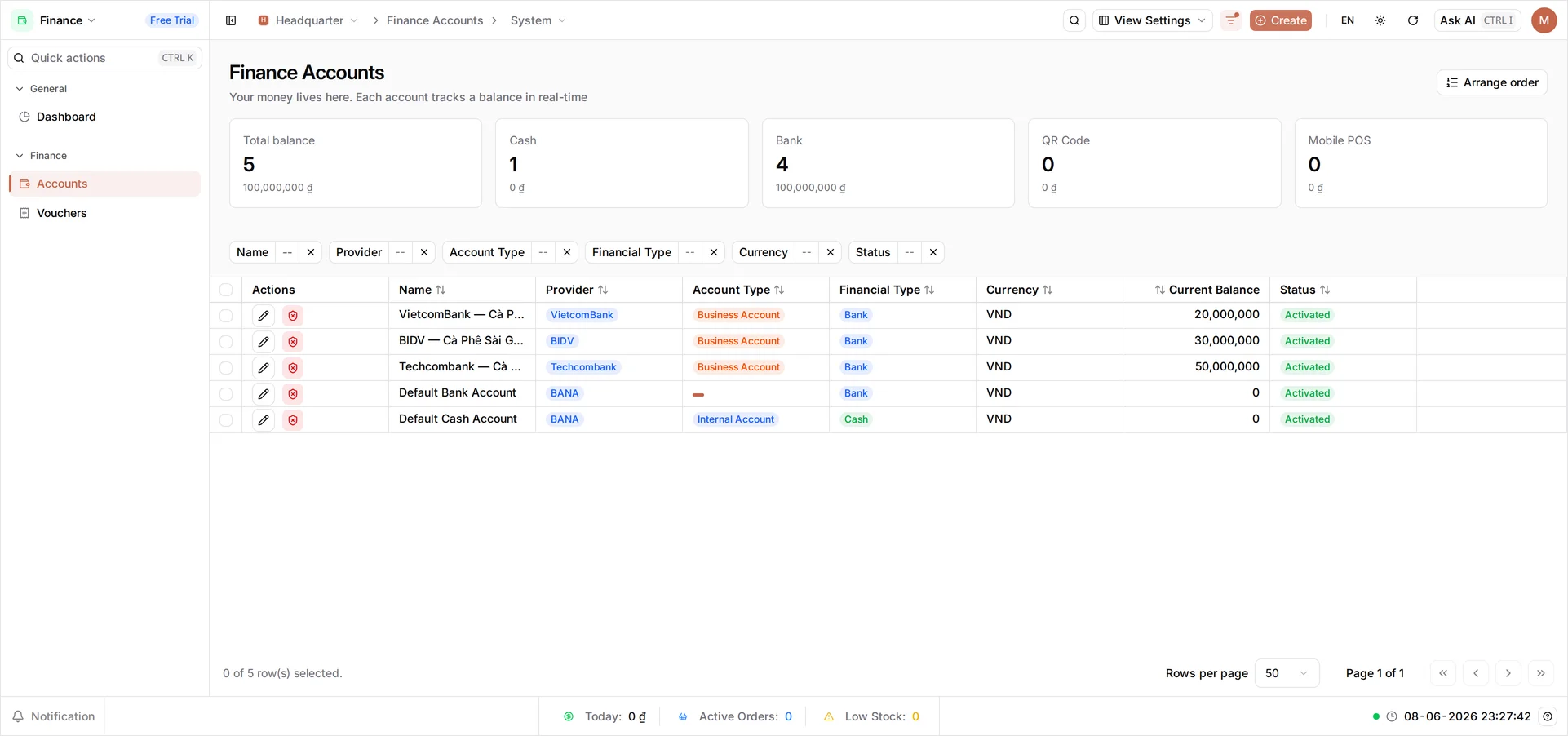1568x736 pixels.
Task: Open the Headquarter breadcrumb dropdown
Action: (308, 20)
